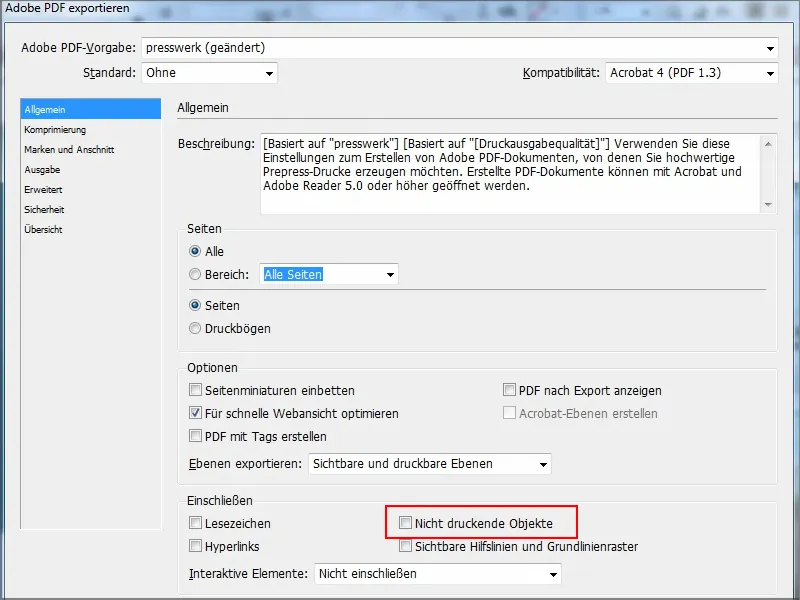The image size is (800, 600).
Task: Open the Ebenen exportieren dropdown
Action: click(x=430, y=464)
